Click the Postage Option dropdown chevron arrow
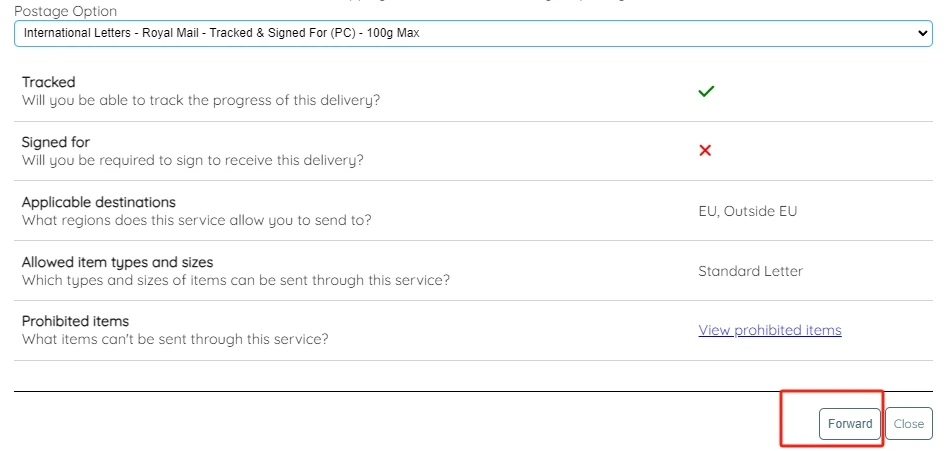This screenshot has height=451, width=948. click(922, 33)
